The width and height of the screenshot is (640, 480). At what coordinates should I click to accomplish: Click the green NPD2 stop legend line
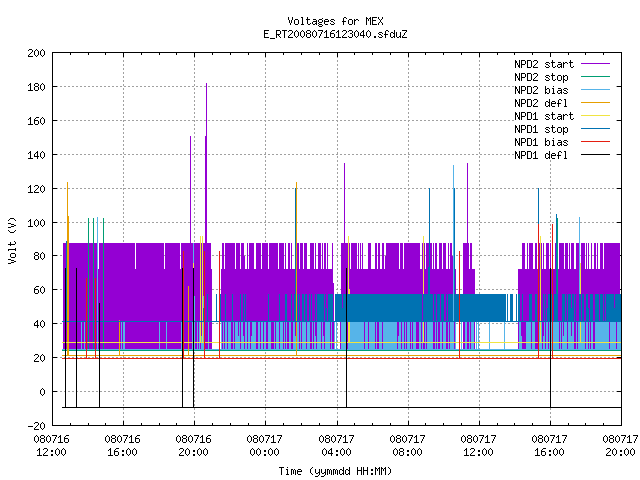click(595, 76)
